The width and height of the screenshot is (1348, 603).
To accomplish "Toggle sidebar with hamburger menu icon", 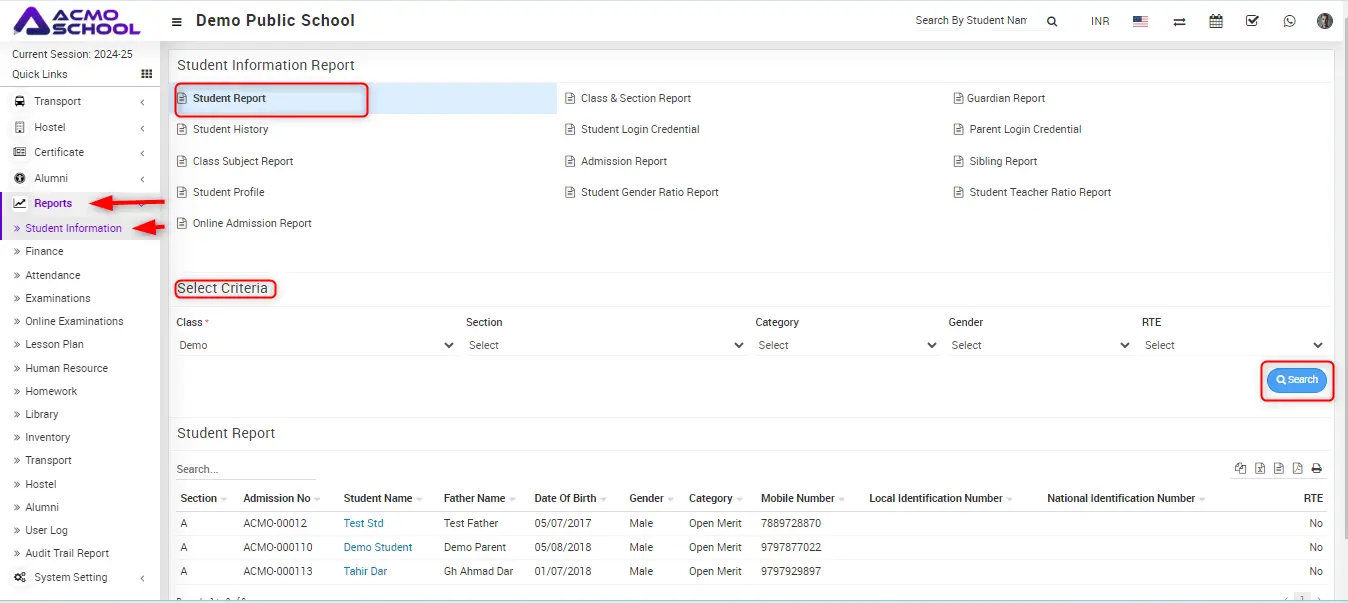I will (177, 21).
